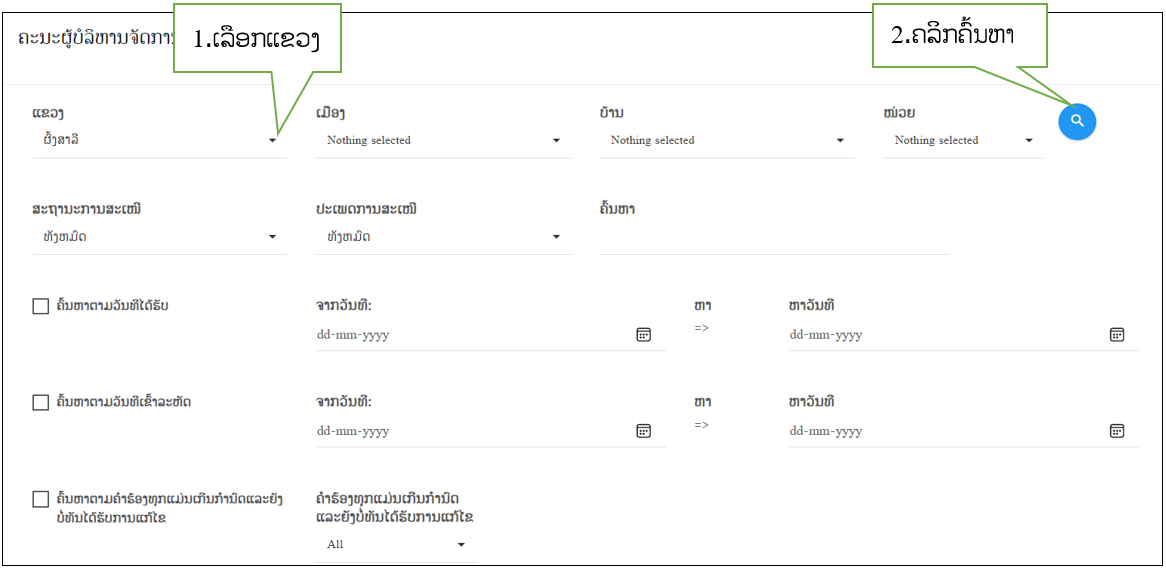The width and height of the screenshot is (1166, 568).
Task: Open calendar picker for received-date 'ຈາກວັນທີ' field
Action: pyautogui.click(x=644, y=335)
